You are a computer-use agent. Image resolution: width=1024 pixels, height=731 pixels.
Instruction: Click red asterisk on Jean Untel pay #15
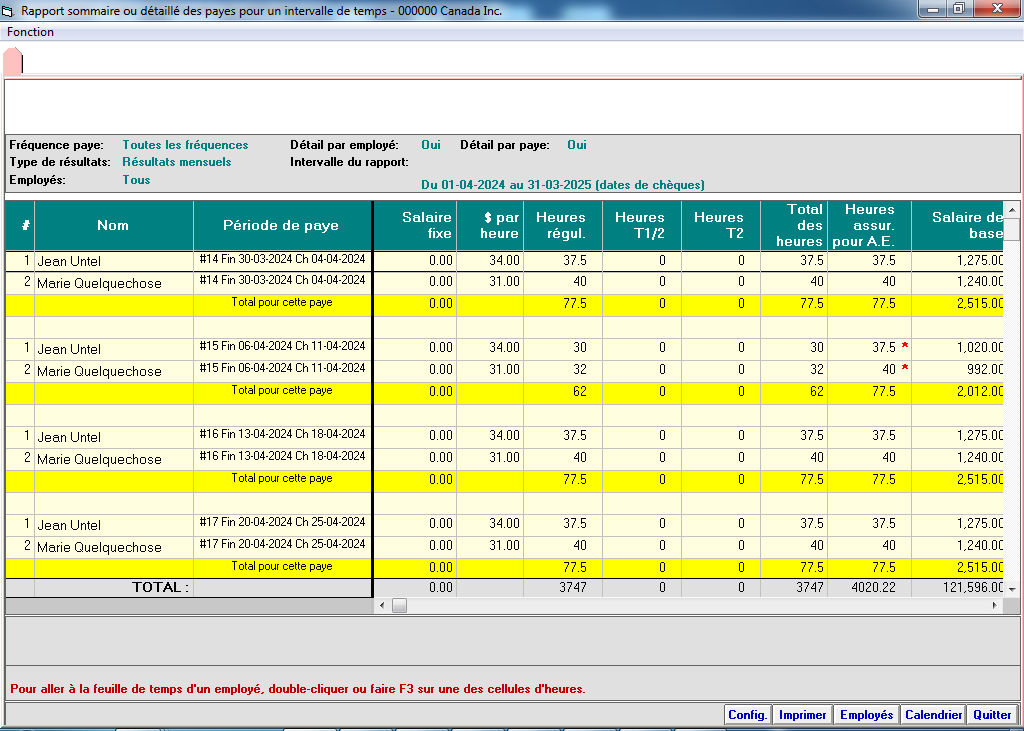903,346
